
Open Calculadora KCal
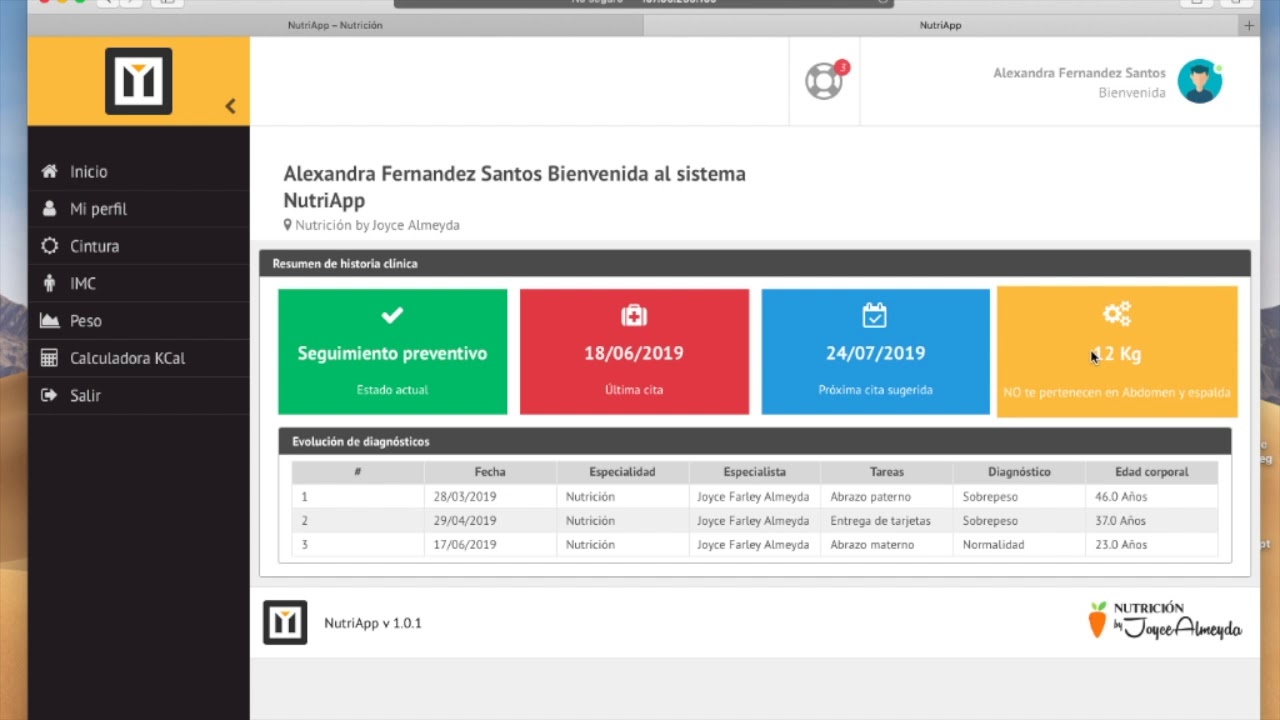click(x=139, y=358)
